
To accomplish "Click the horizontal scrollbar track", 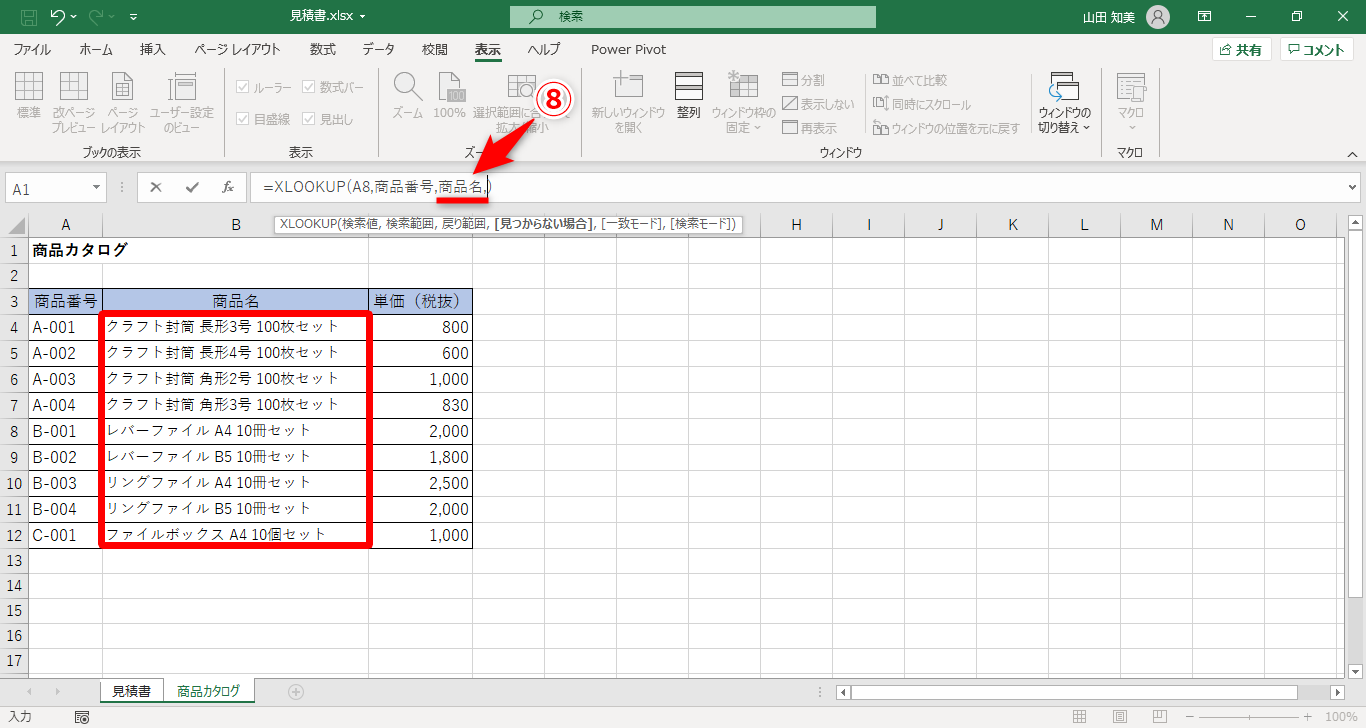I will click(1090, 692).
